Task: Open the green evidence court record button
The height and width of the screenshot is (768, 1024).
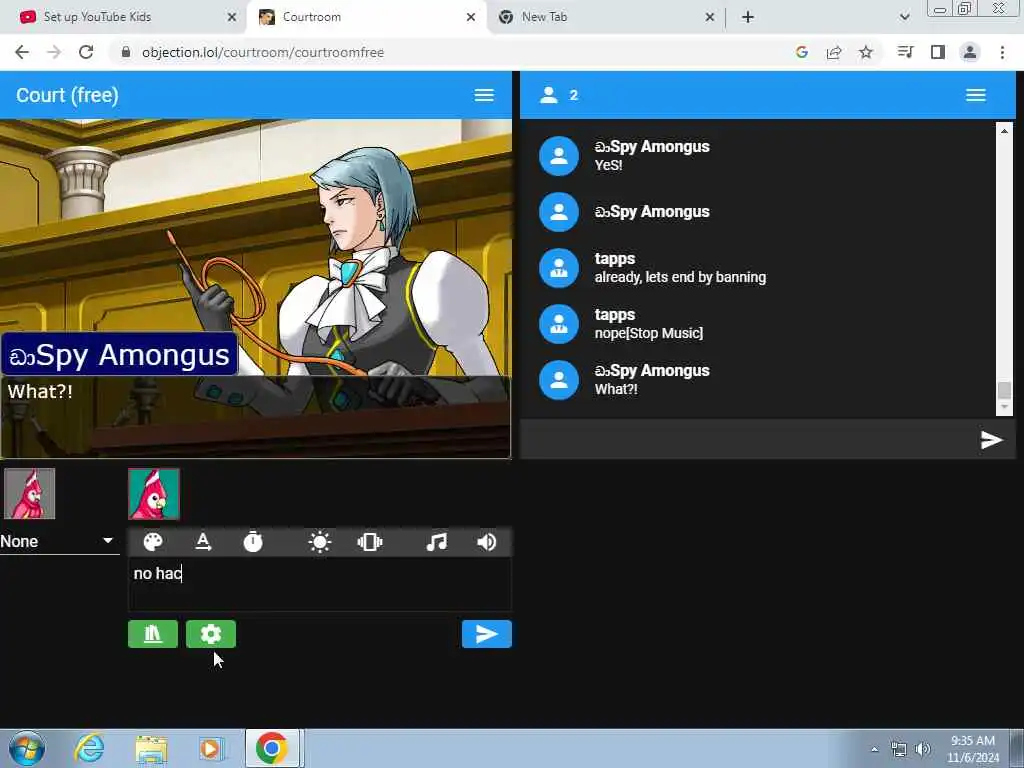Action: pos(153,634)
